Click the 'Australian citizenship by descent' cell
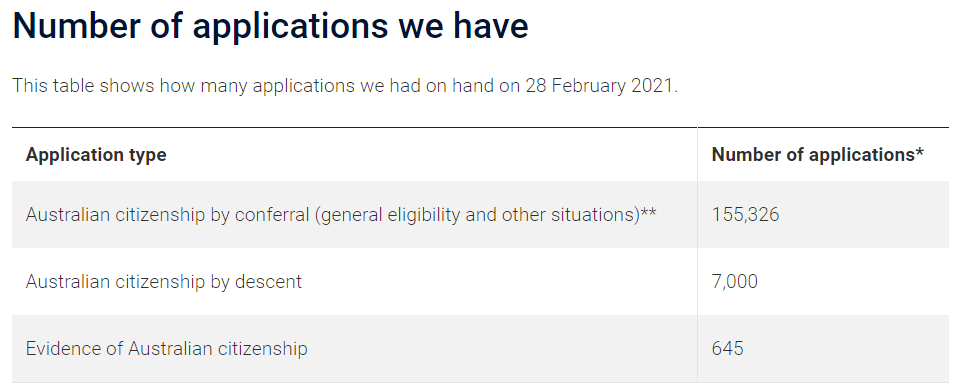 (163, 282)
